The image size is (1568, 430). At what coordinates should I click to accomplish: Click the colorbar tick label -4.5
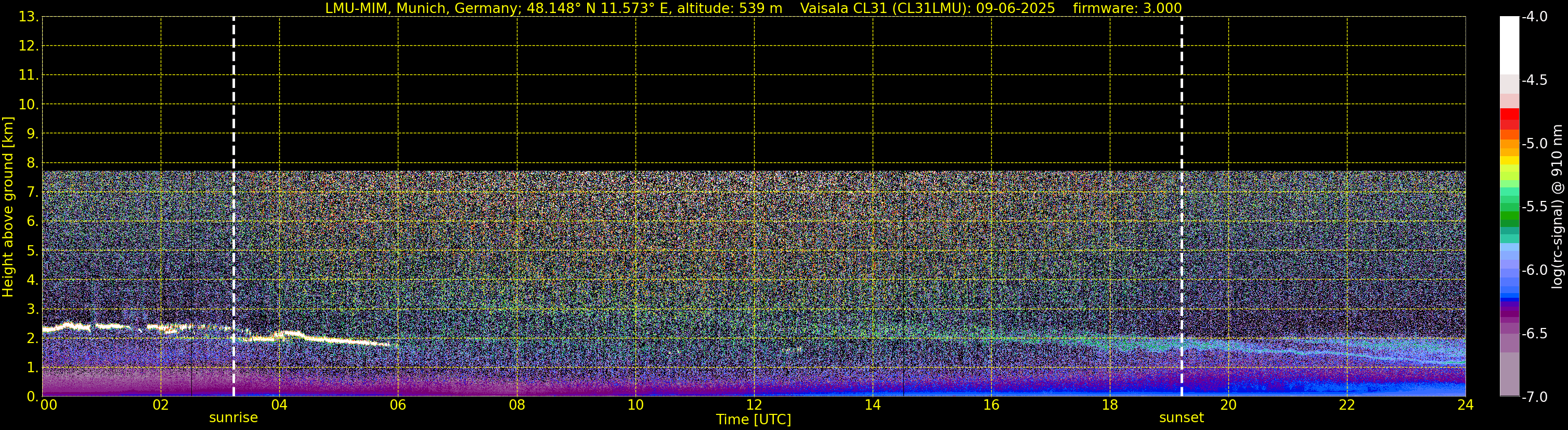(1535, 80)
